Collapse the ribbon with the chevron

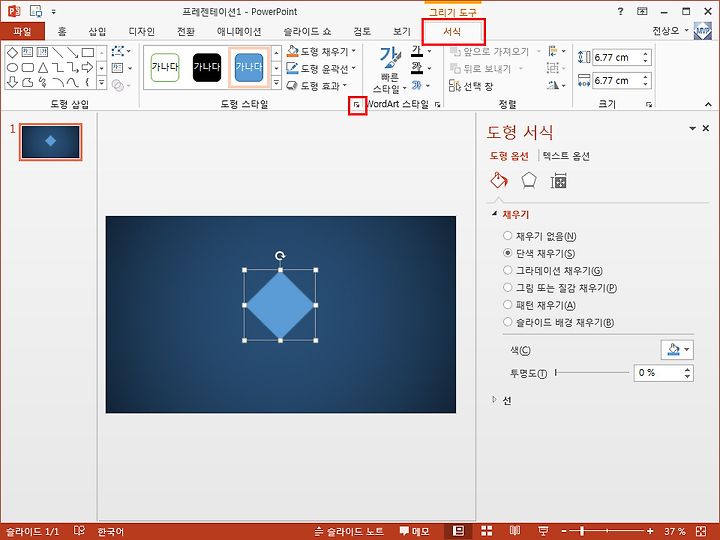point(708,105)
